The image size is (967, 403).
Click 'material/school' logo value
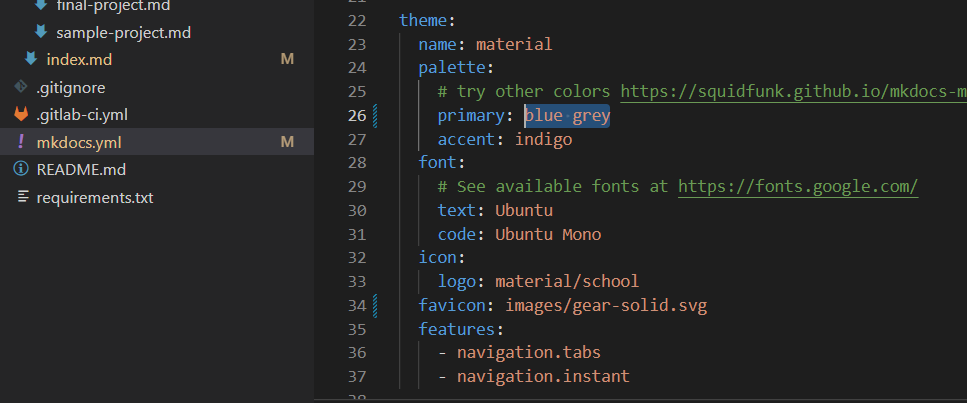(x=567, y=282)
